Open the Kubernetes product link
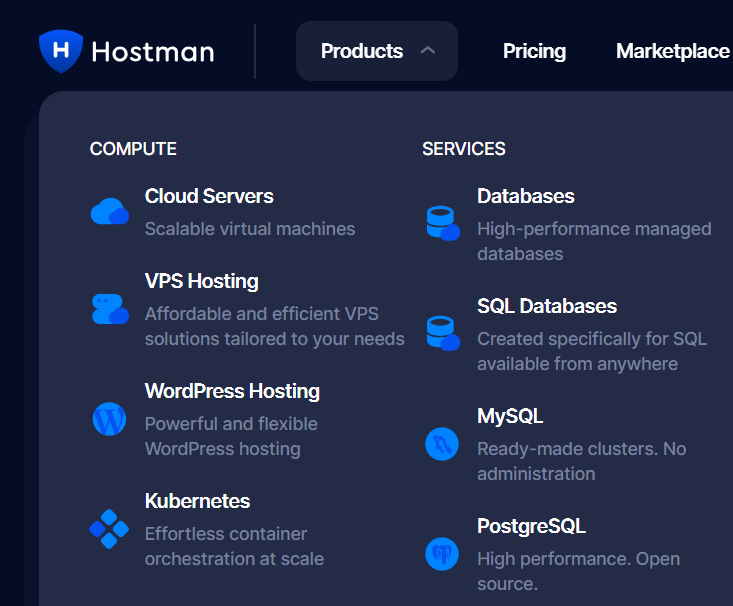 pos(197,501)
